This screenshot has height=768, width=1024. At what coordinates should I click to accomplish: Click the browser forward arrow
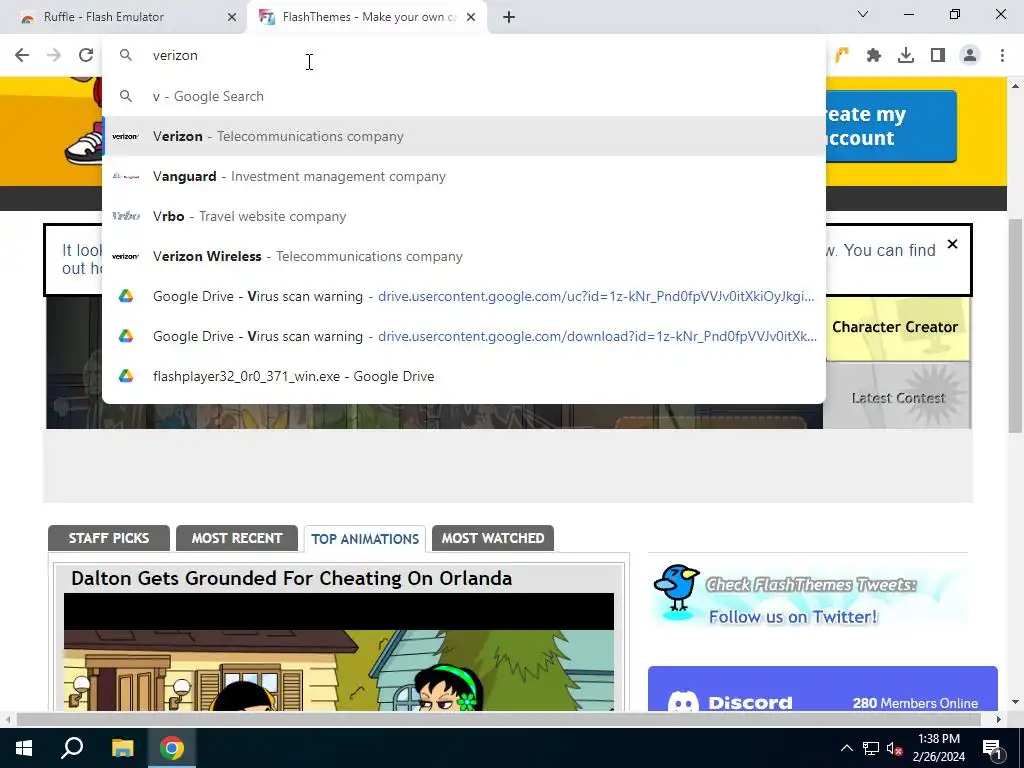point(54,56)
